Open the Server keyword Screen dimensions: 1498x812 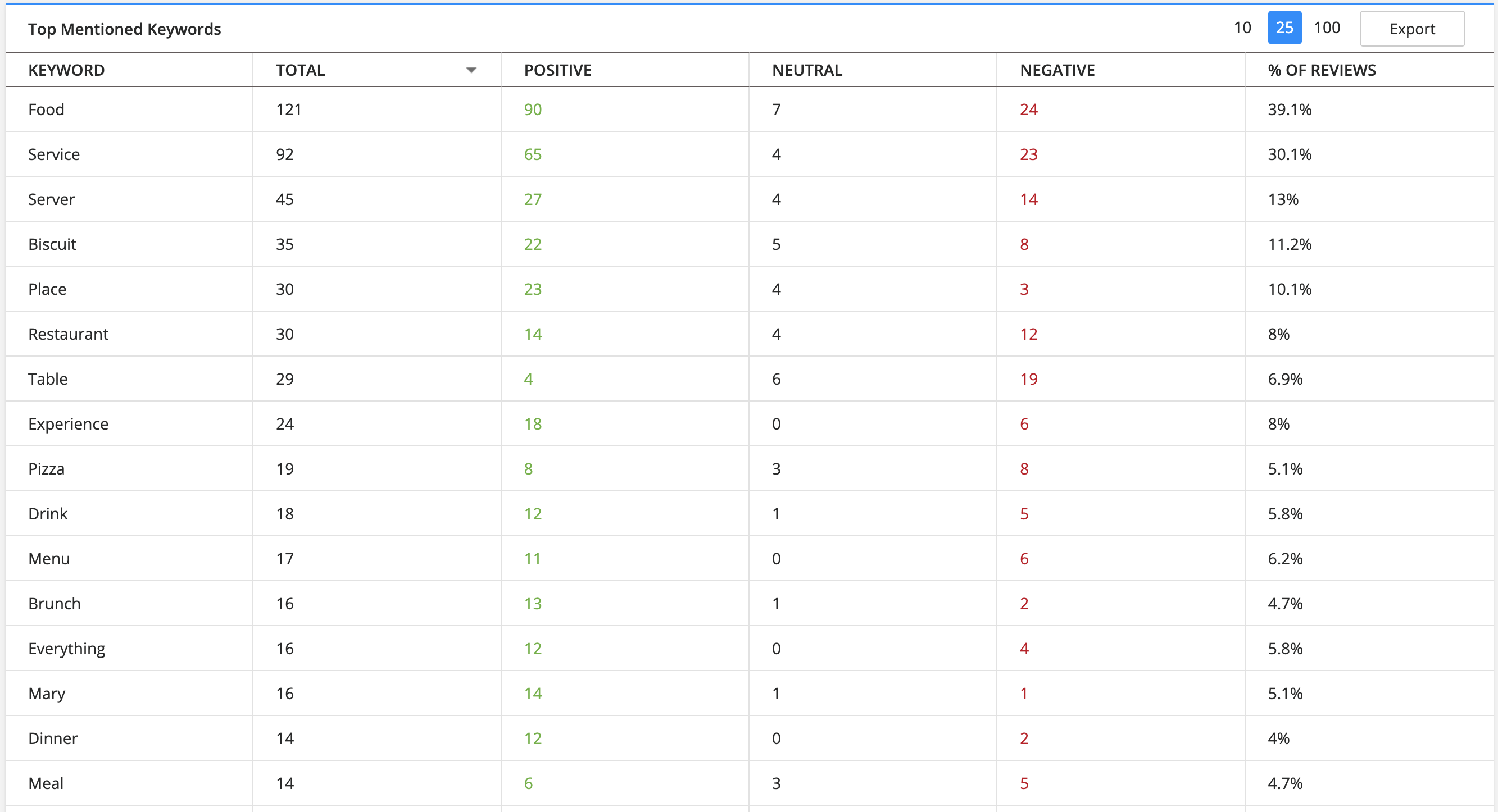51,199
